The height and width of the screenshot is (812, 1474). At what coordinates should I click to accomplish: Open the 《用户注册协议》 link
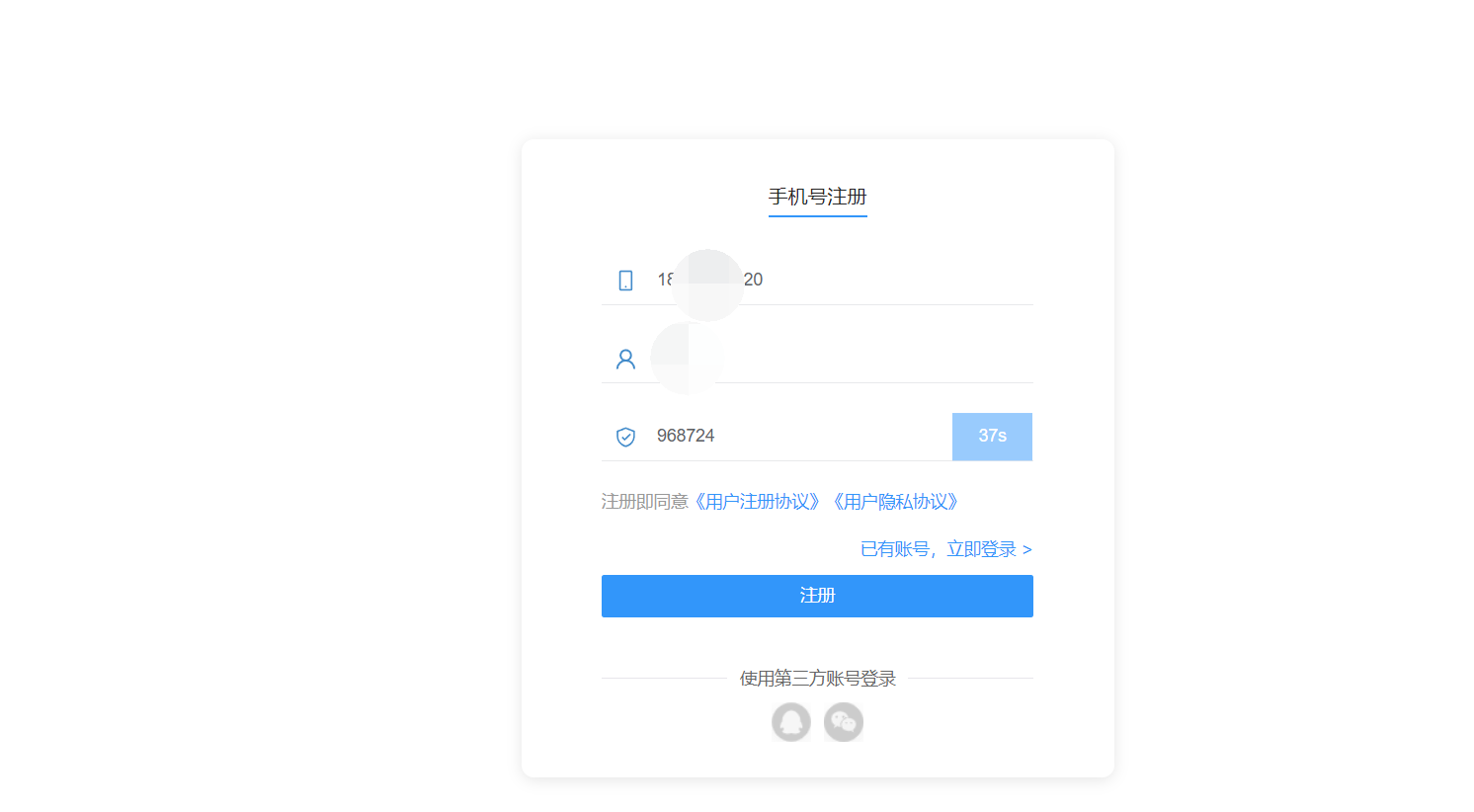pos(758,502)
